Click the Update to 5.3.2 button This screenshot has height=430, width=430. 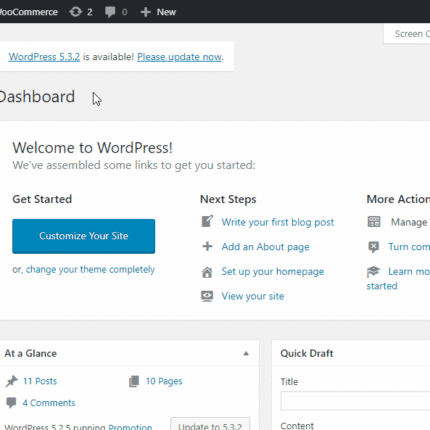tap(210, 424)
